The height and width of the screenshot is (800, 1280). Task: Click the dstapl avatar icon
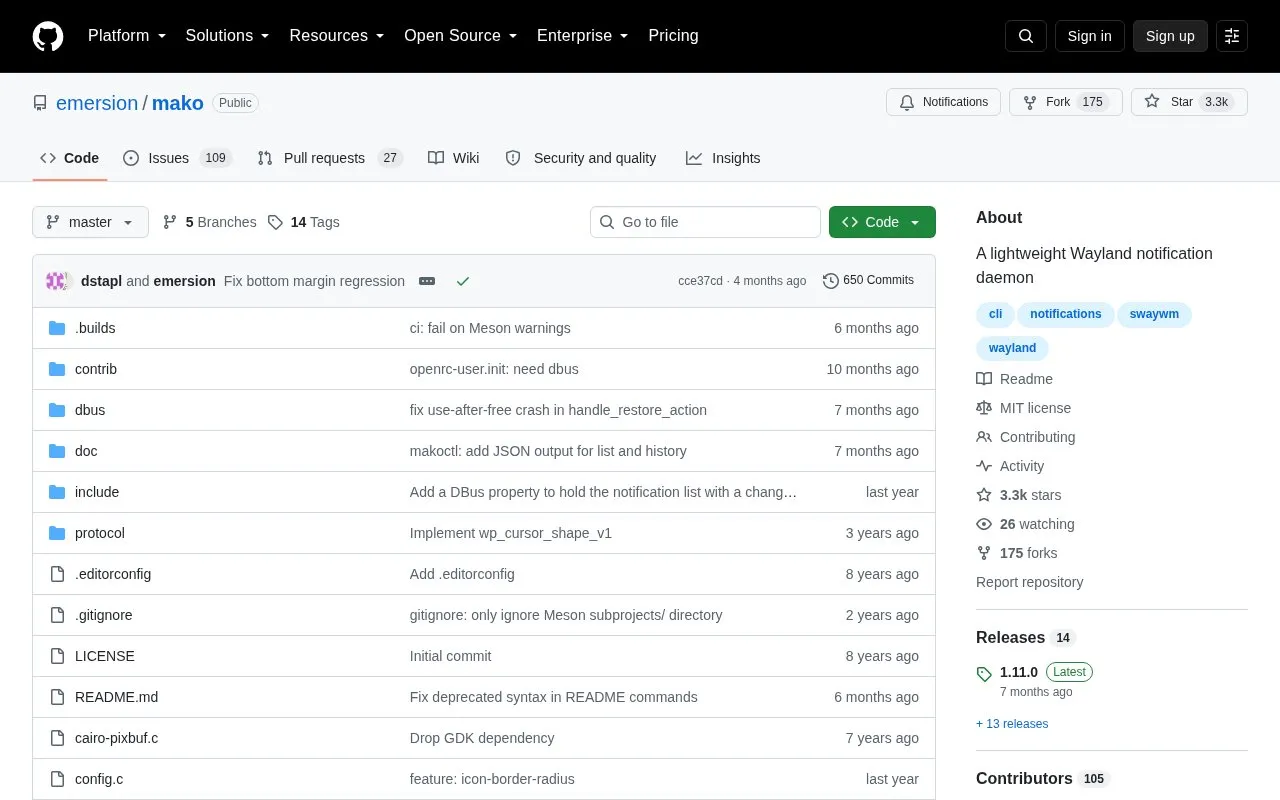(57, 281)
